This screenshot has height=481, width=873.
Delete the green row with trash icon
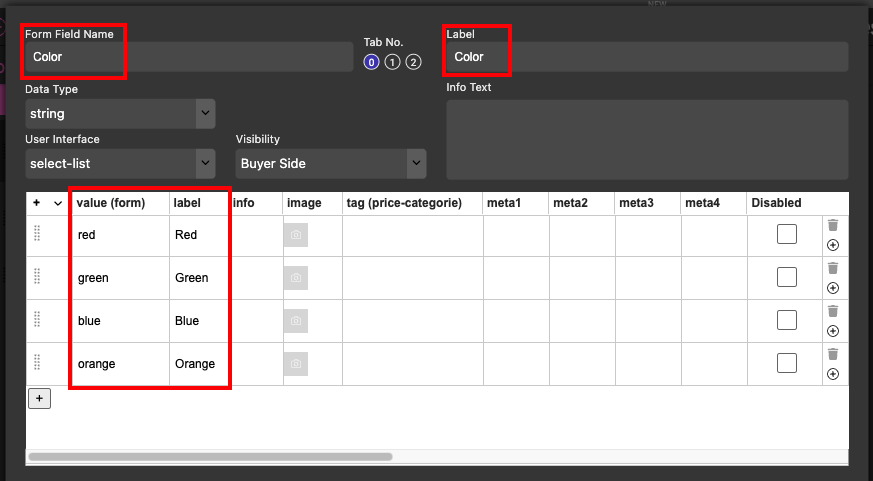[x=832, y=268]
